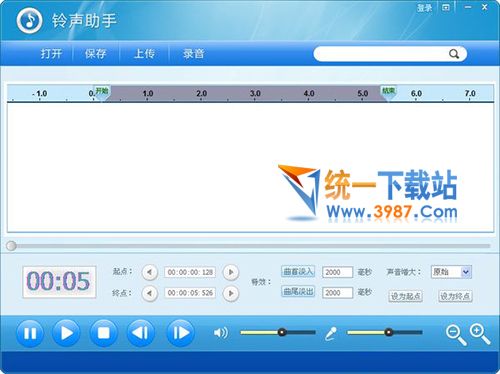
Task: Click the pause playback button
Action: pos(30,333)
